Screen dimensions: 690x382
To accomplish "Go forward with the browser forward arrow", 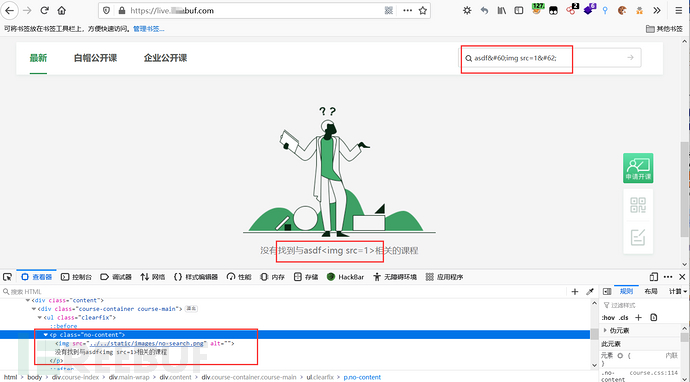I will click(x=27, y=11).
